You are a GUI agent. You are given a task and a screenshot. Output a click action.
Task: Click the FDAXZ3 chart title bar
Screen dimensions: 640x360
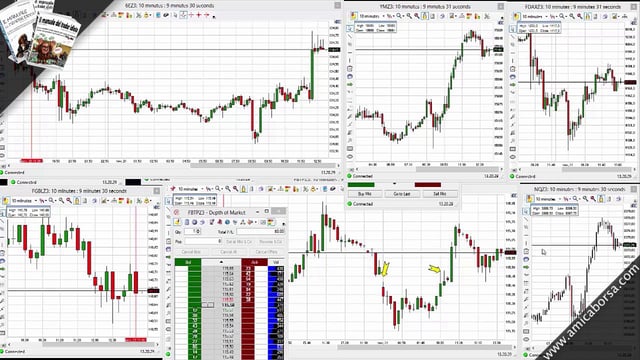(x=573, y=7)
